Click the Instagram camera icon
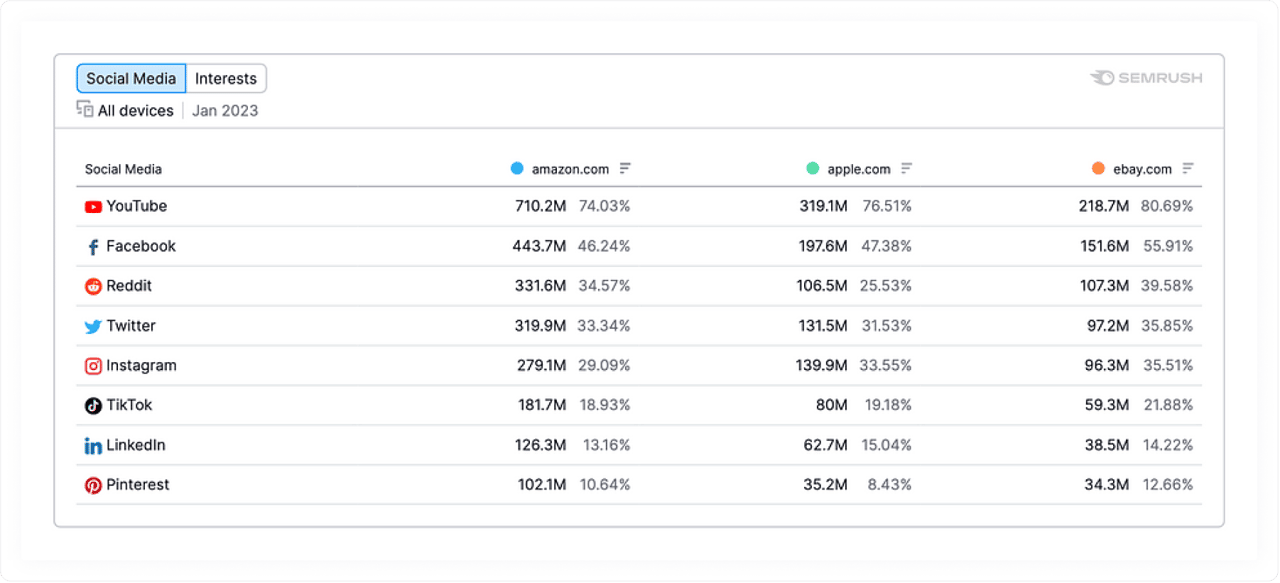 [92, 365]
